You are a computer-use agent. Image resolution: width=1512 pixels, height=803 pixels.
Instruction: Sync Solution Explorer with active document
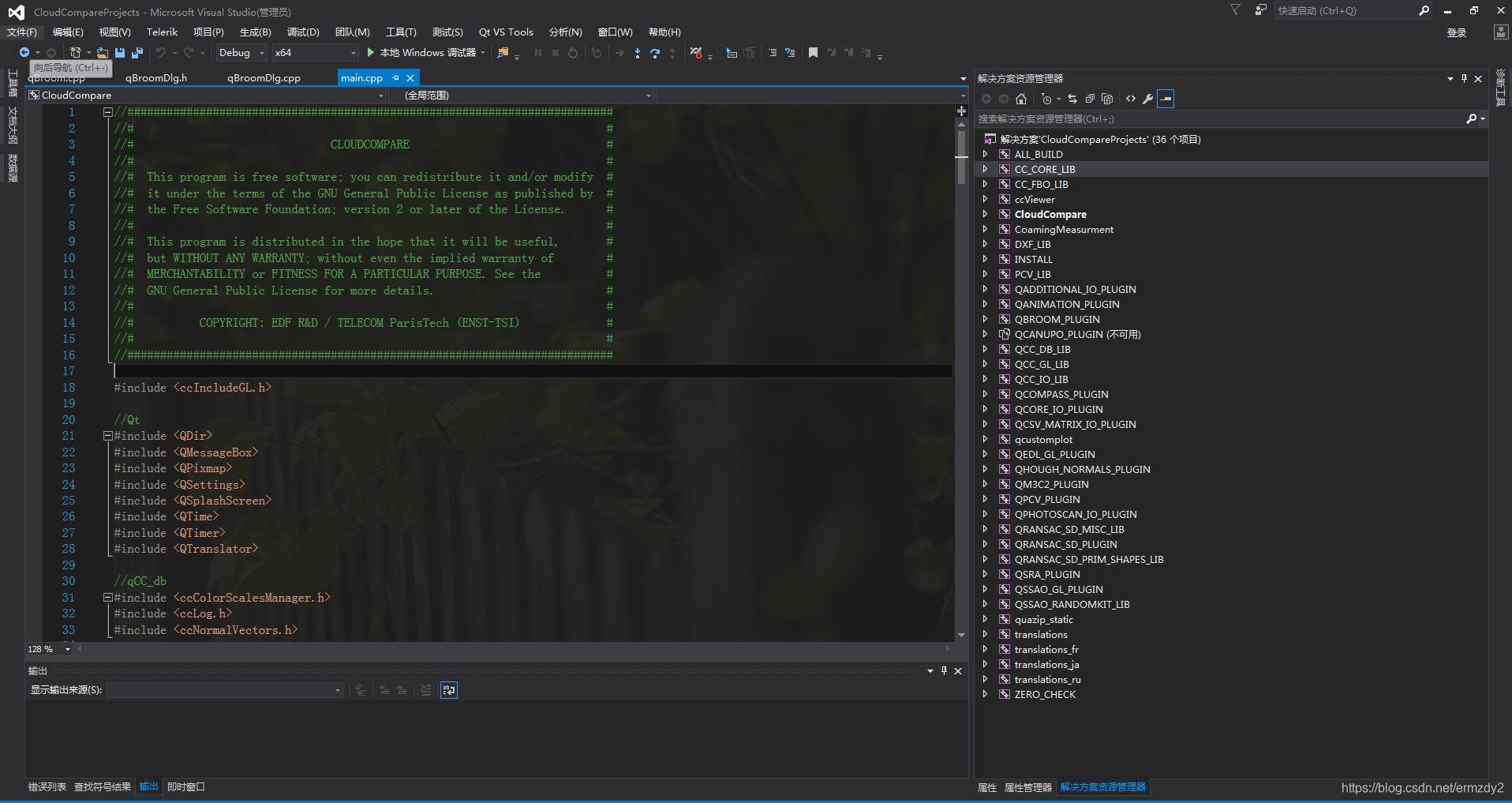pos(1072,99)
